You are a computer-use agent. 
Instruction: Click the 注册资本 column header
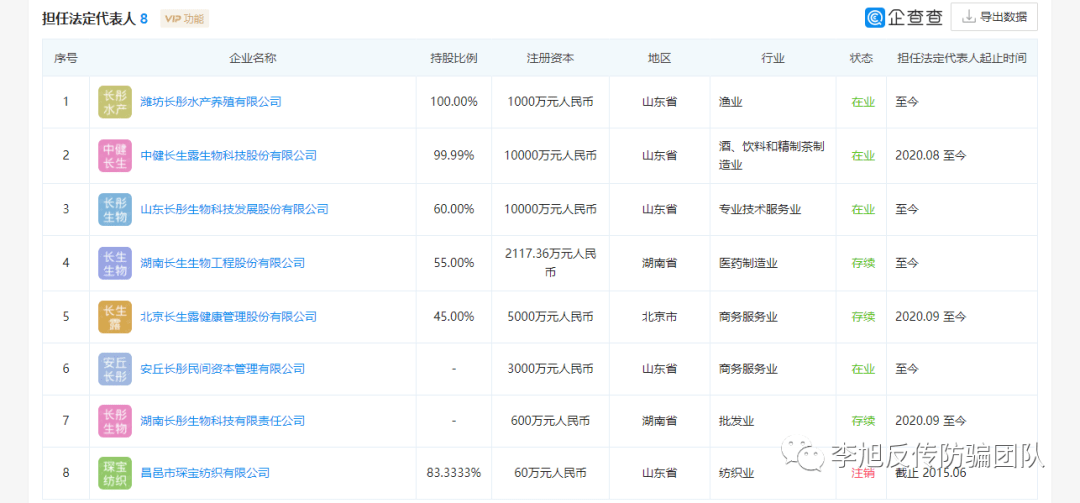point(550,58)
